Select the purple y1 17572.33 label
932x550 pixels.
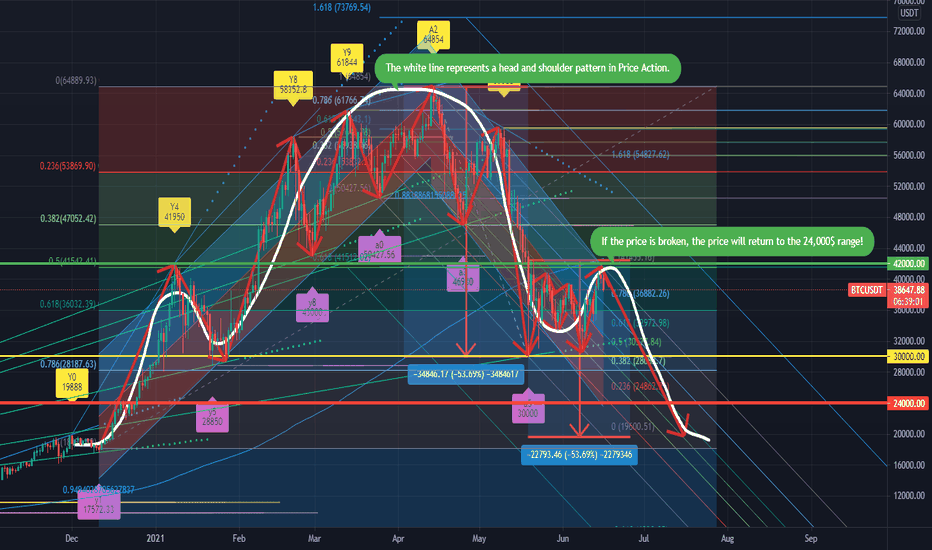point(99,505)
